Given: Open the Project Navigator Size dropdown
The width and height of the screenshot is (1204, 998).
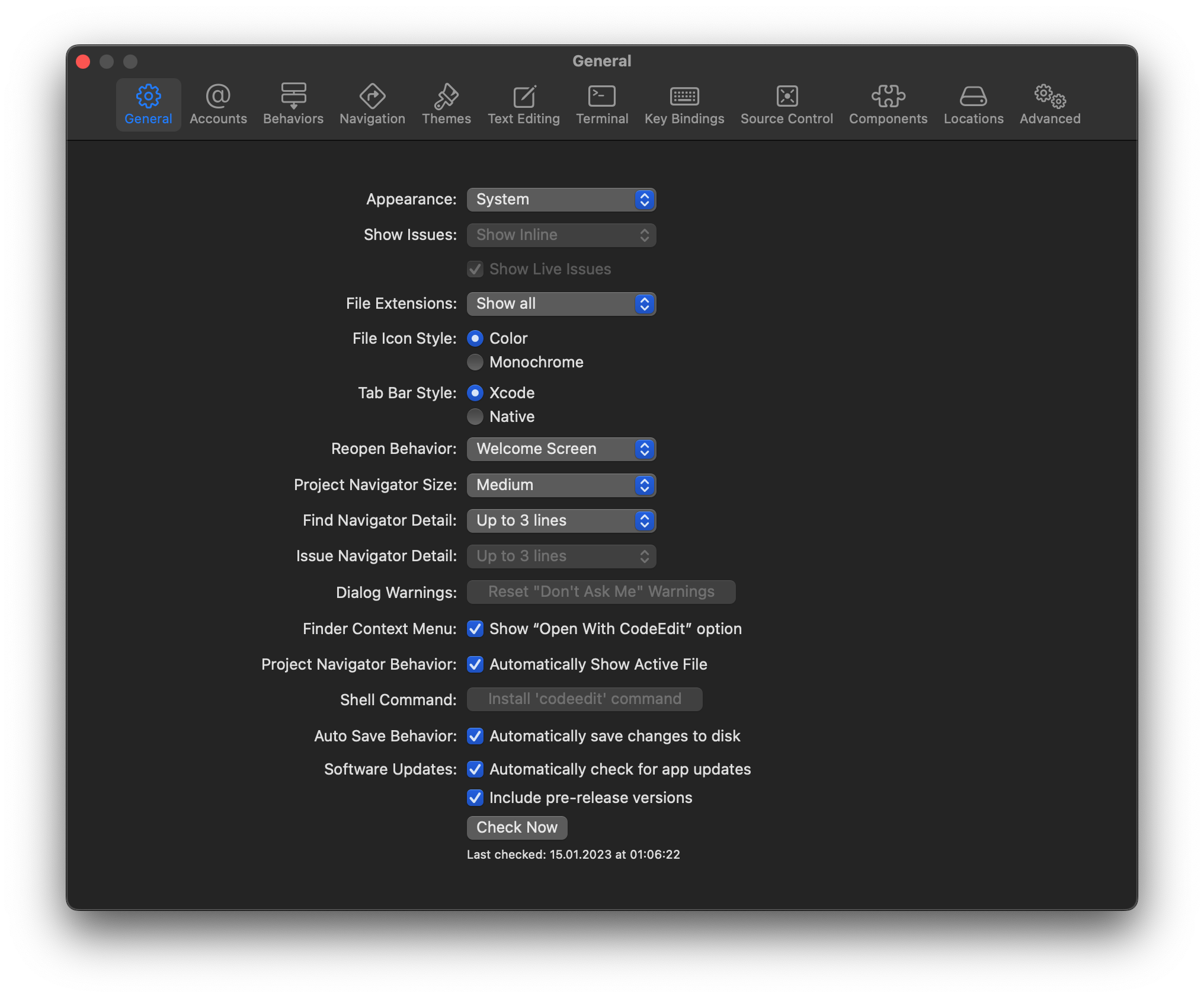Looking at the screenshot, I should [x=561, y=485].
